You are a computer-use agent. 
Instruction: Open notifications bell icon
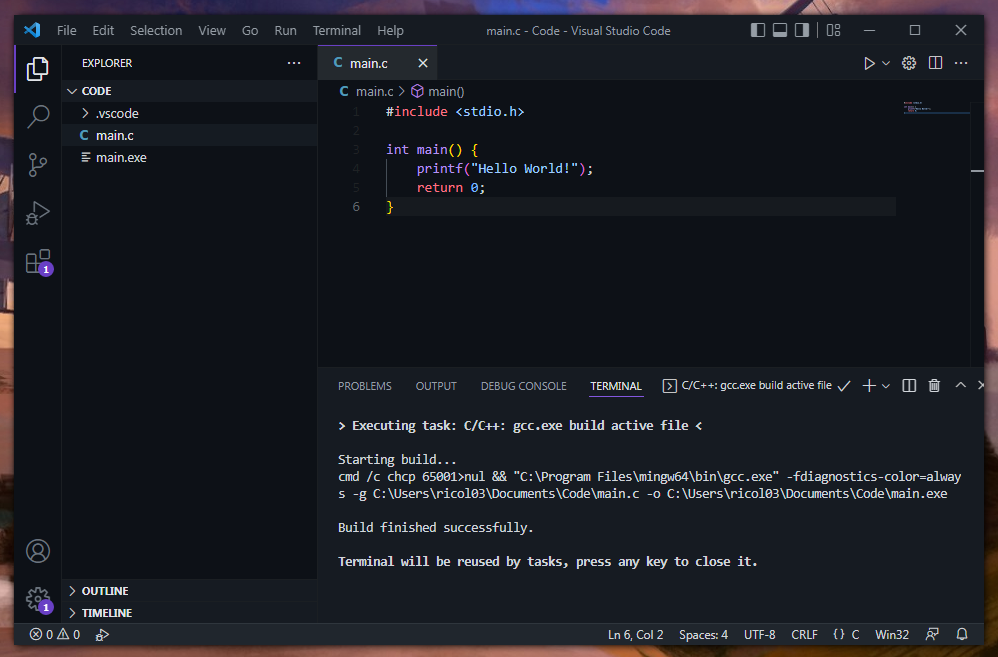tap(962, 635)
